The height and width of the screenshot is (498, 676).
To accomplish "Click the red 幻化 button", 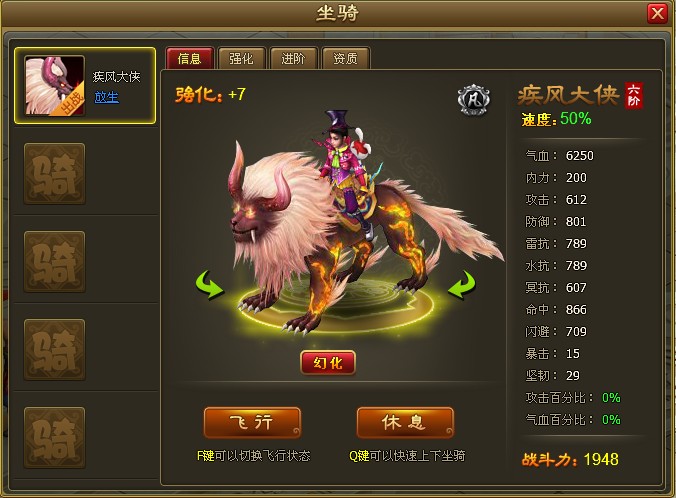I will pyautogui.click(x=328, y=363).
